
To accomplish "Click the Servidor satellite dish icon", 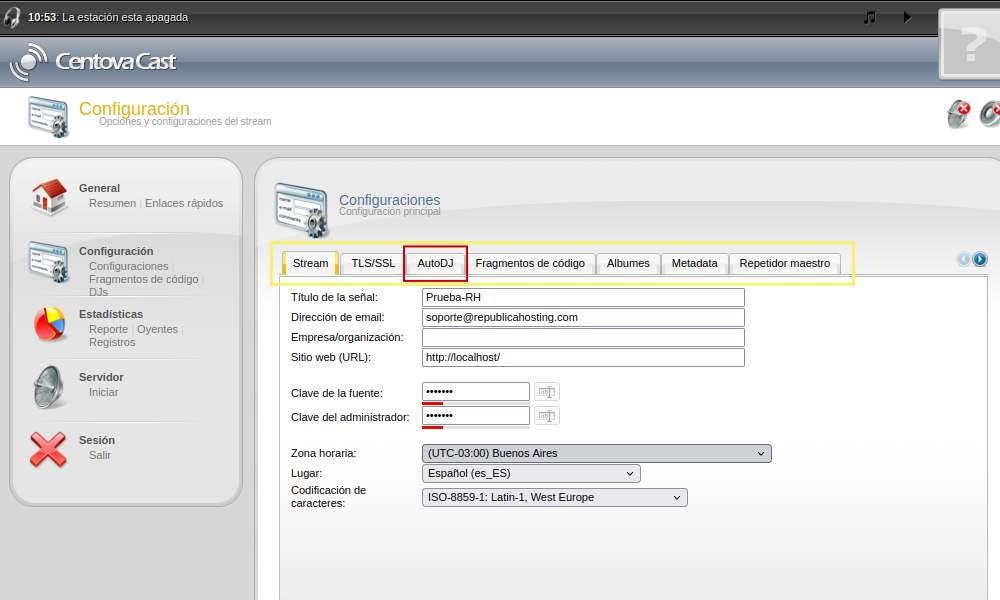I will click(x=48, y=386).
